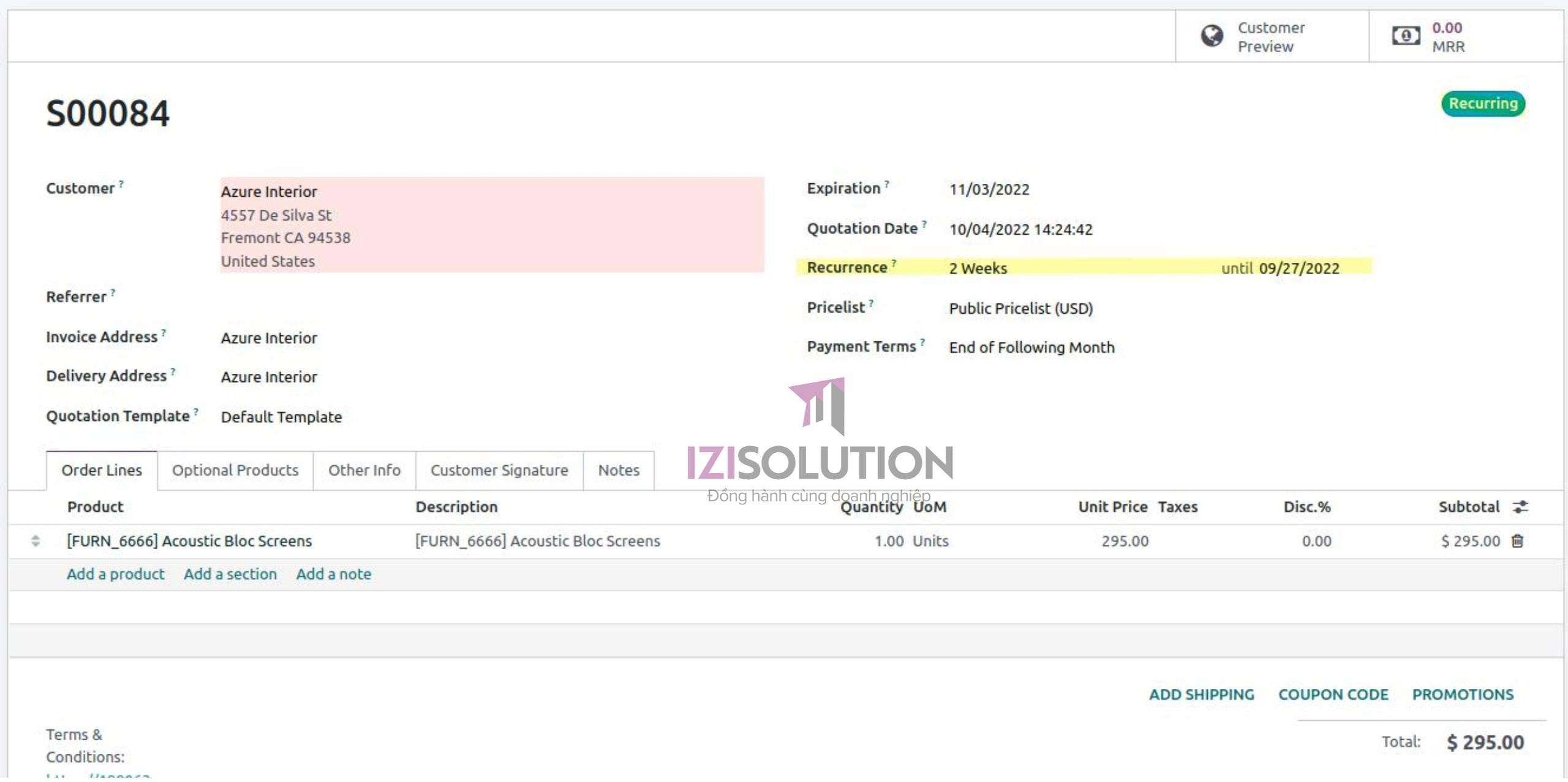Switch to the Notes tab

tap(619, 470)
